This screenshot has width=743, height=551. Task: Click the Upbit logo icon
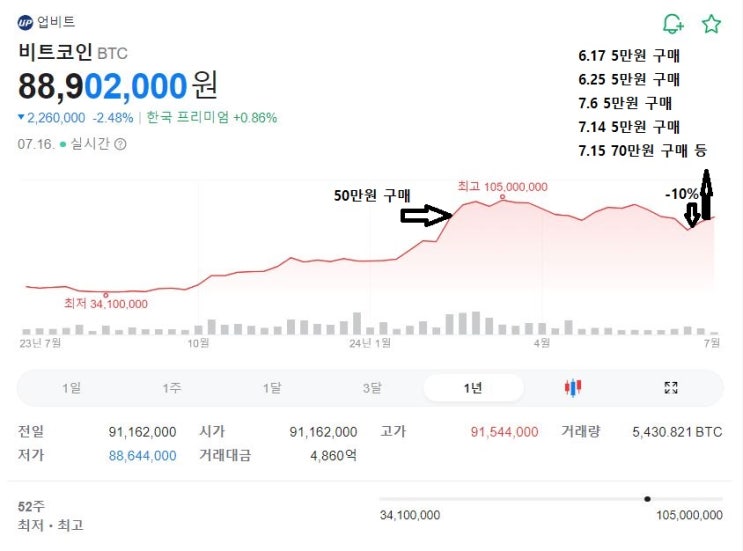26,22
